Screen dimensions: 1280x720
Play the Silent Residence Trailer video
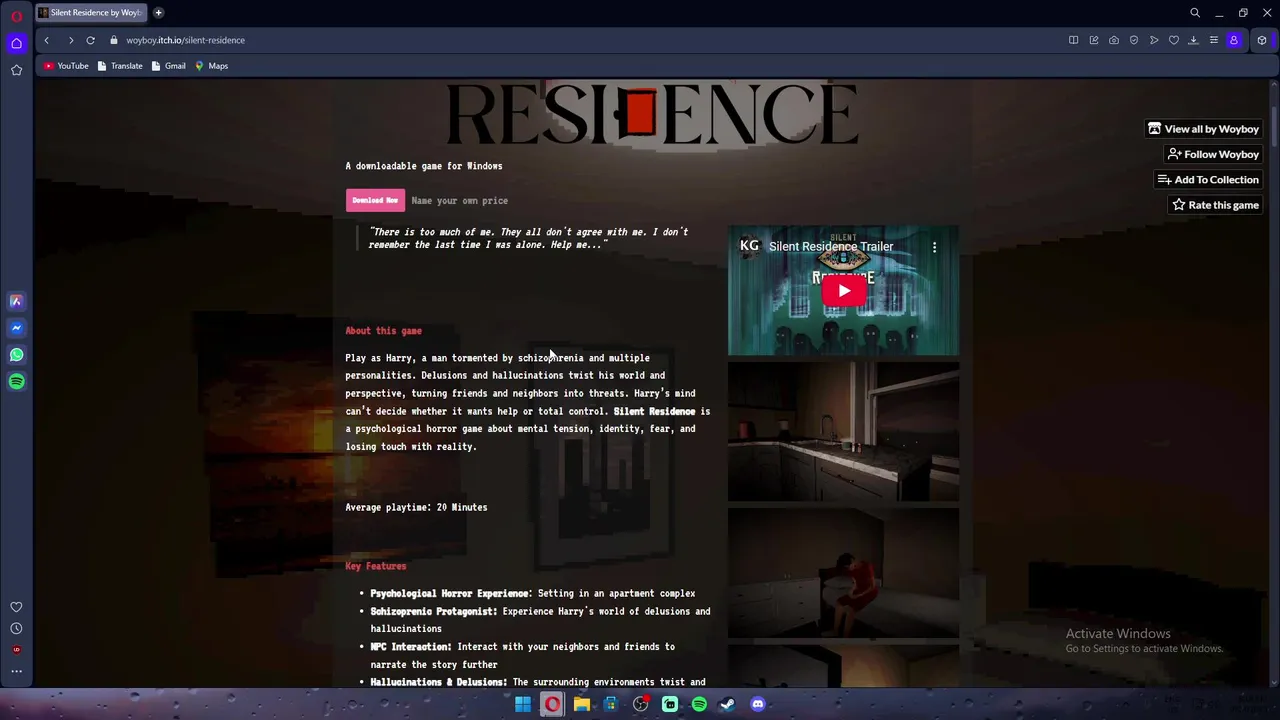[844, 291]
